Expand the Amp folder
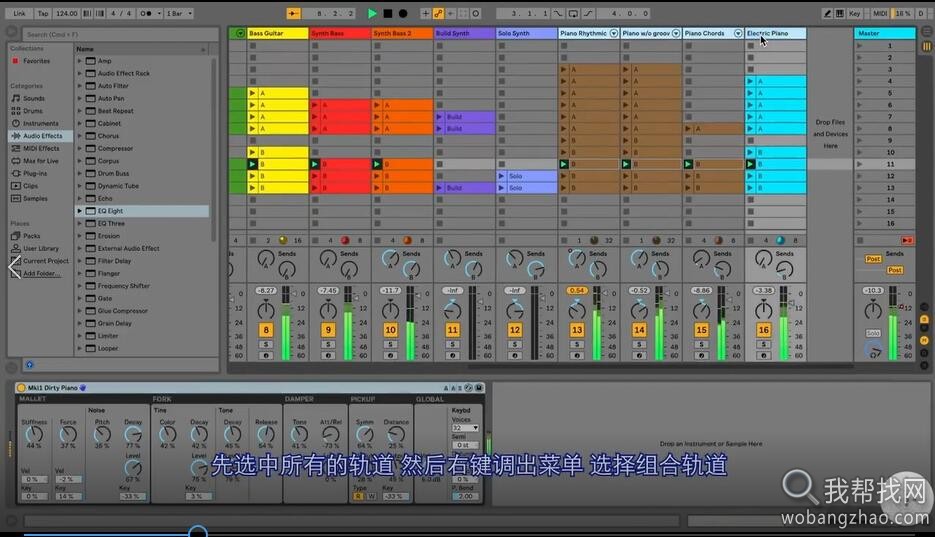This screenshot has height=537, width=935. (x=79, y=61)
